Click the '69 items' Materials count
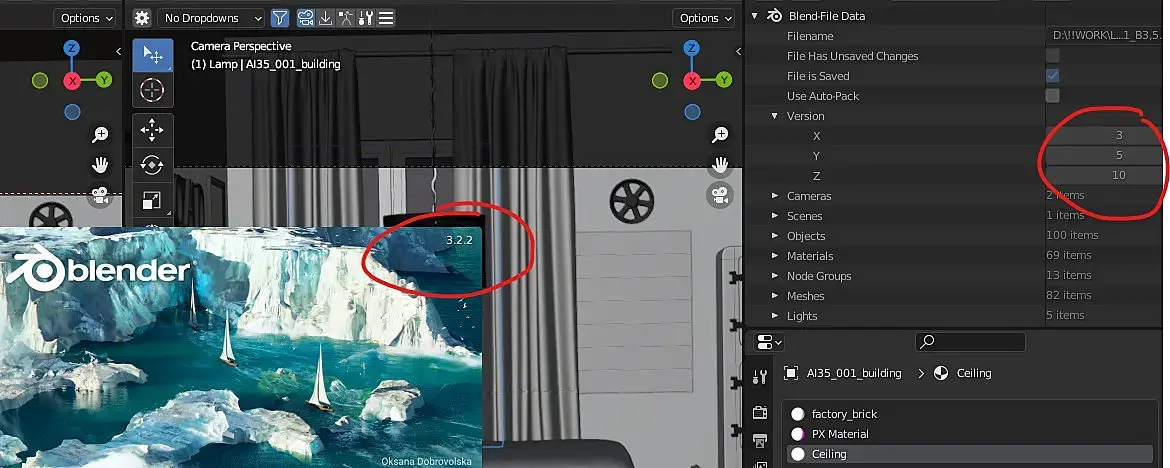The height and width of the screenshot is (468, 1170). [x=1069, y=255]
